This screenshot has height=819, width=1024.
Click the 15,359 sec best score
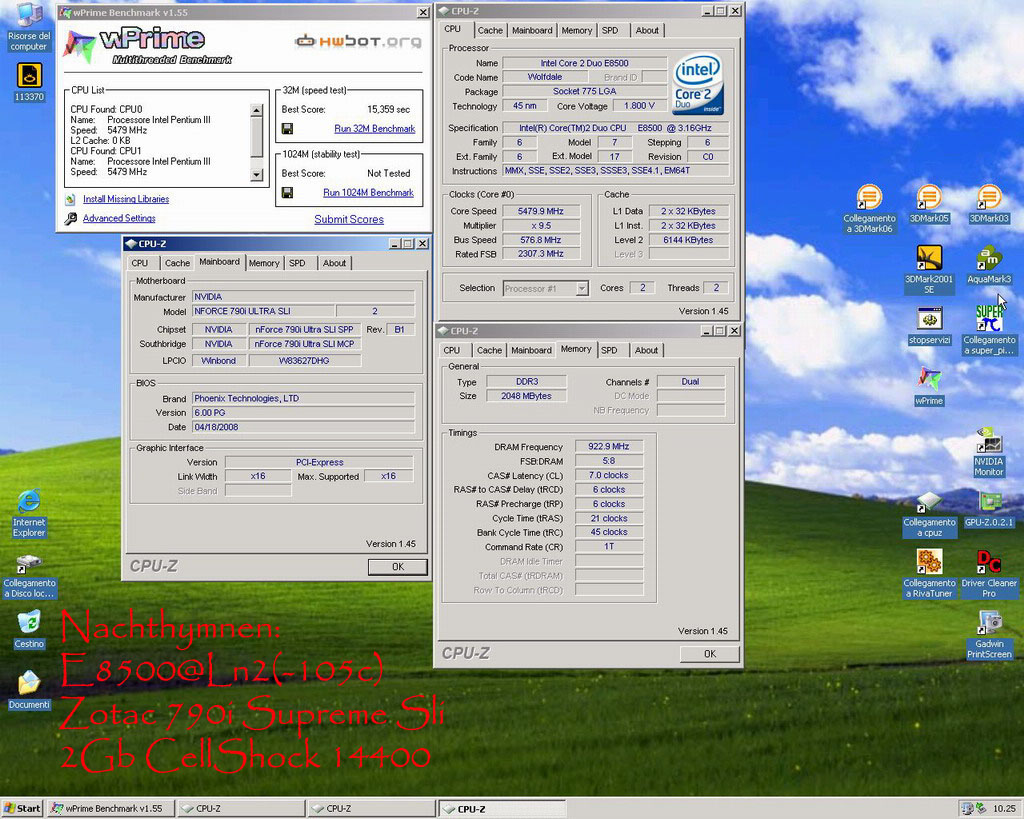click(x=389, y=110)
